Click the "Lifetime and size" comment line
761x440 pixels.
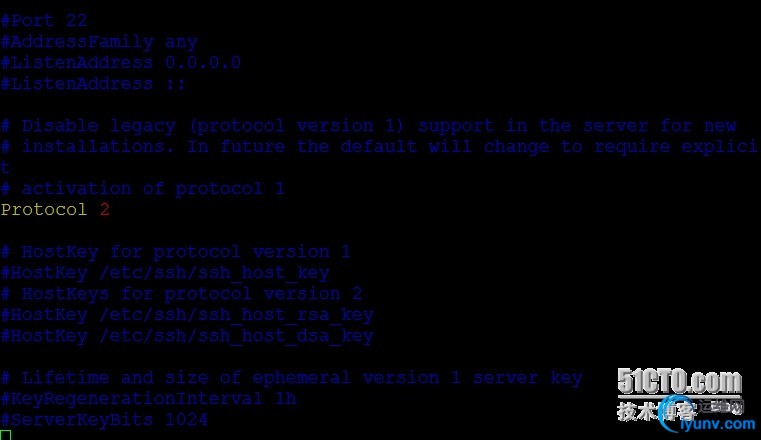click(x=291, y=378)
